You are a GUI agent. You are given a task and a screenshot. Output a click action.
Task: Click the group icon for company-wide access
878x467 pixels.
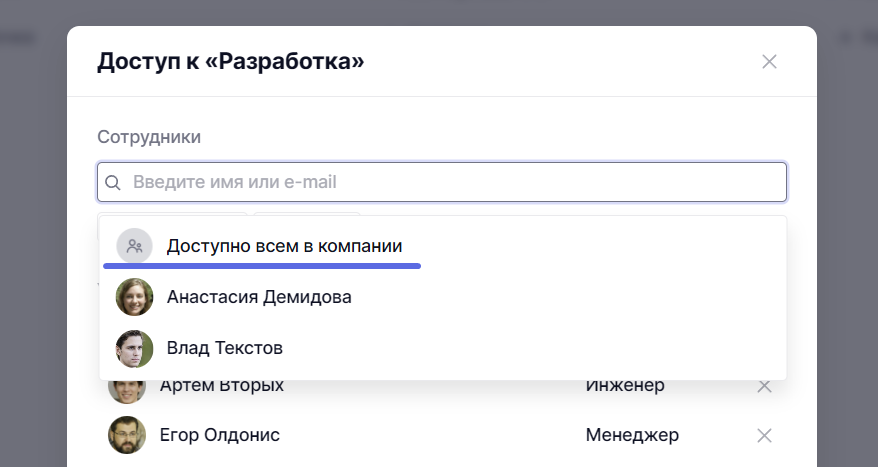point(134,246)
